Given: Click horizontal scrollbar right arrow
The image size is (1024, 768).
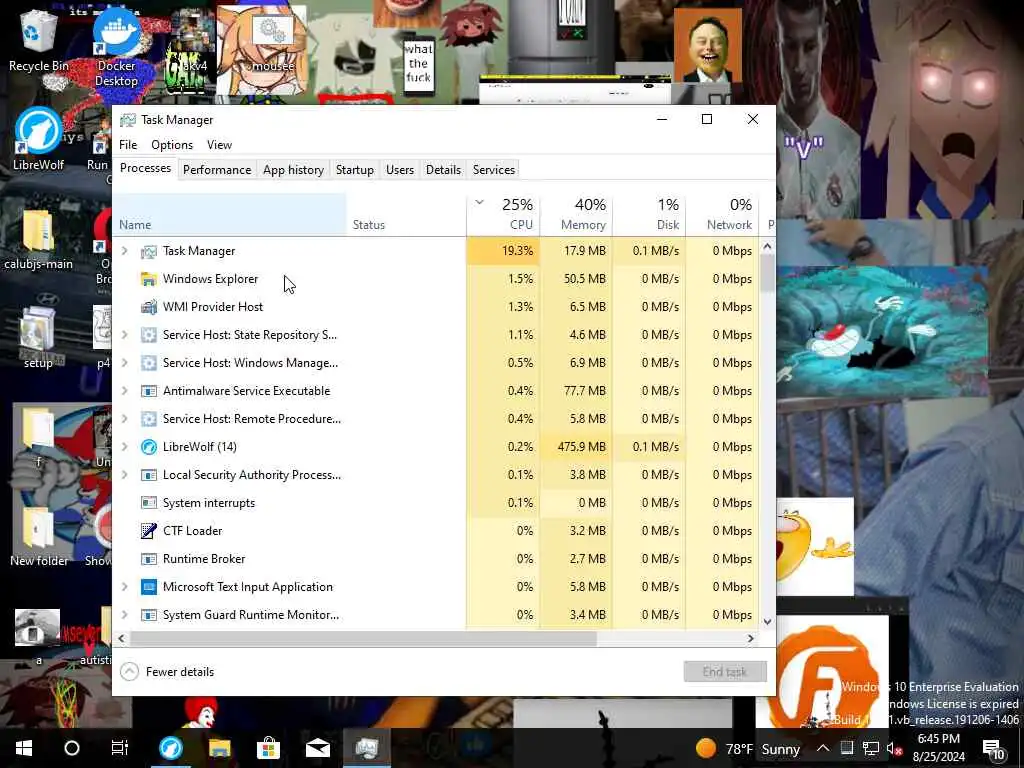Looking at the screenshot, I should click(x=751, y=639).
